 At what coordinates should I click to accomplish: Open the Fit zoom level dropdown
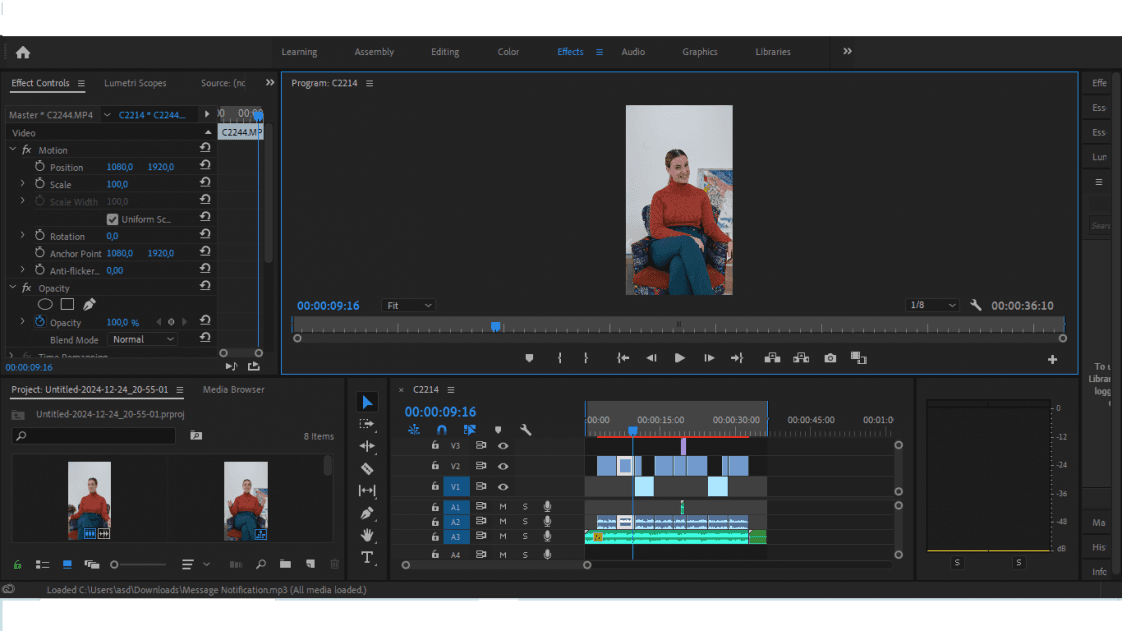(409, 305)
